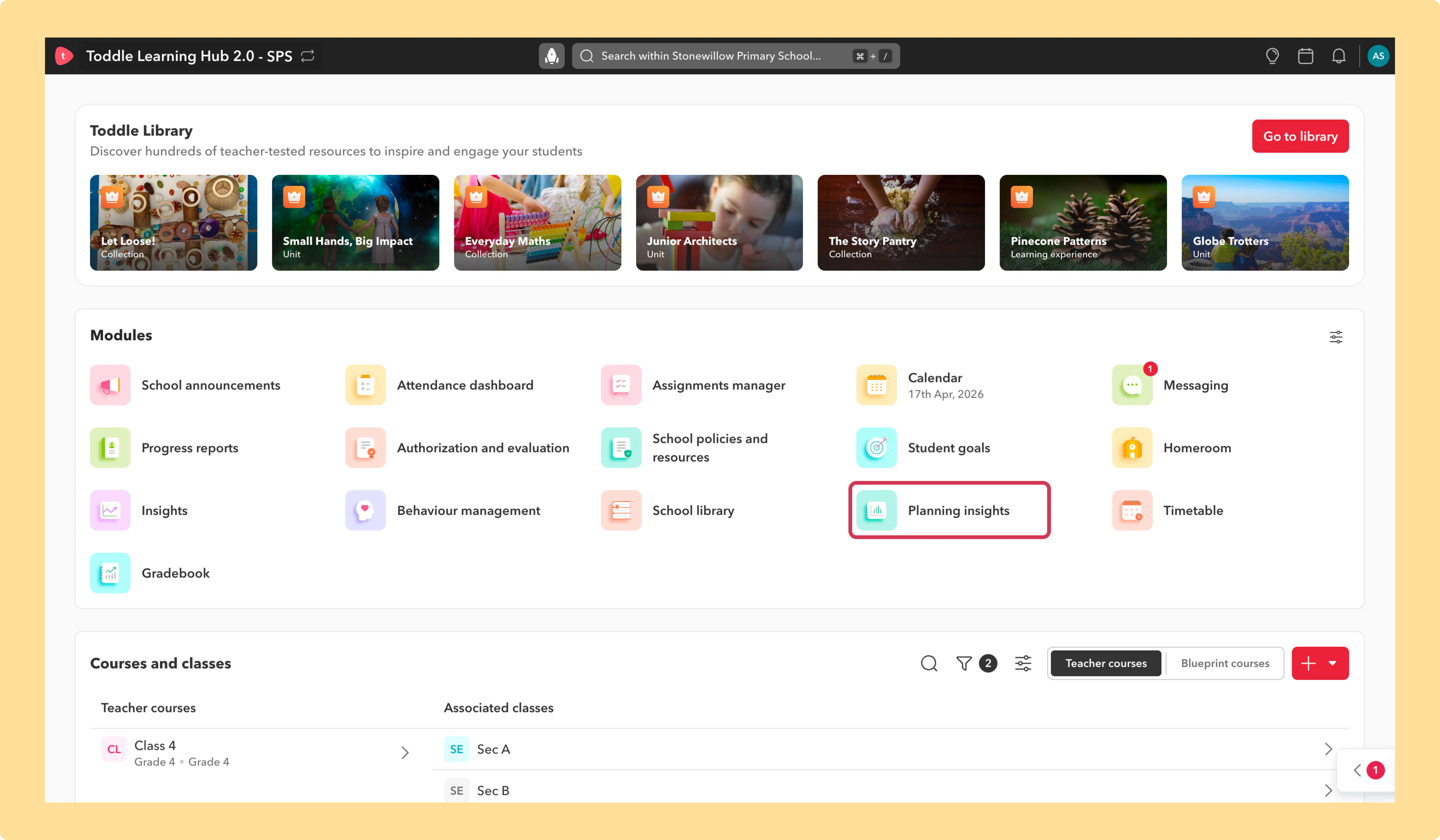Open Authorization and evaluation module icon
This screenshot has width=1440, height=840.
[x=366, y=448]
